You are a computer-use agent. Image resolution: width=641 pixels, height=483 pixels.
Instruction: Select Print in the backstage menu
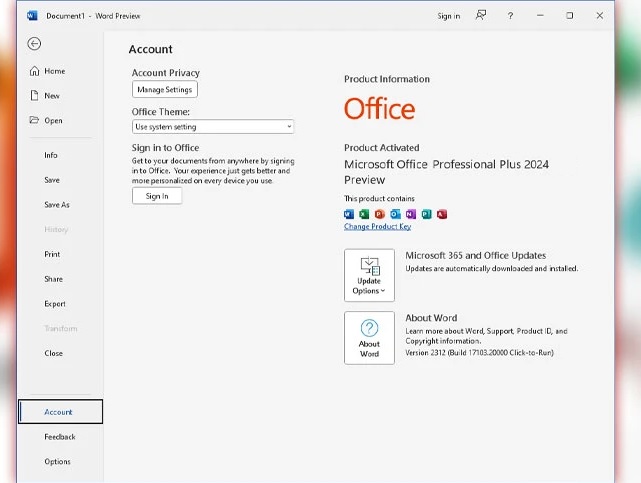click(x=52, y=254)
